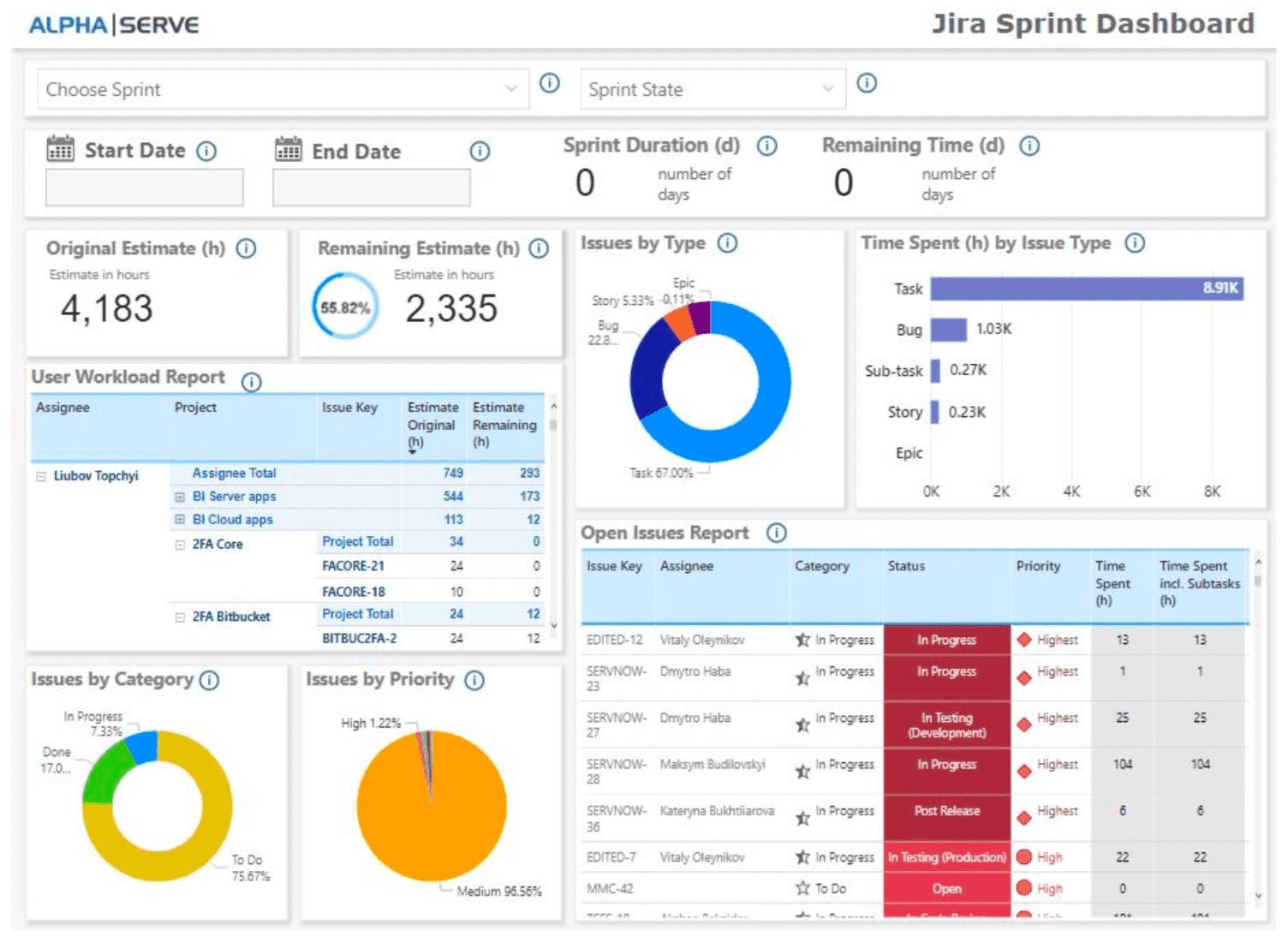The height and width of the screenshot is (942, 1288).
Task: Click the Time Spent by Issue Type info icon
Action: (1135, 243)
